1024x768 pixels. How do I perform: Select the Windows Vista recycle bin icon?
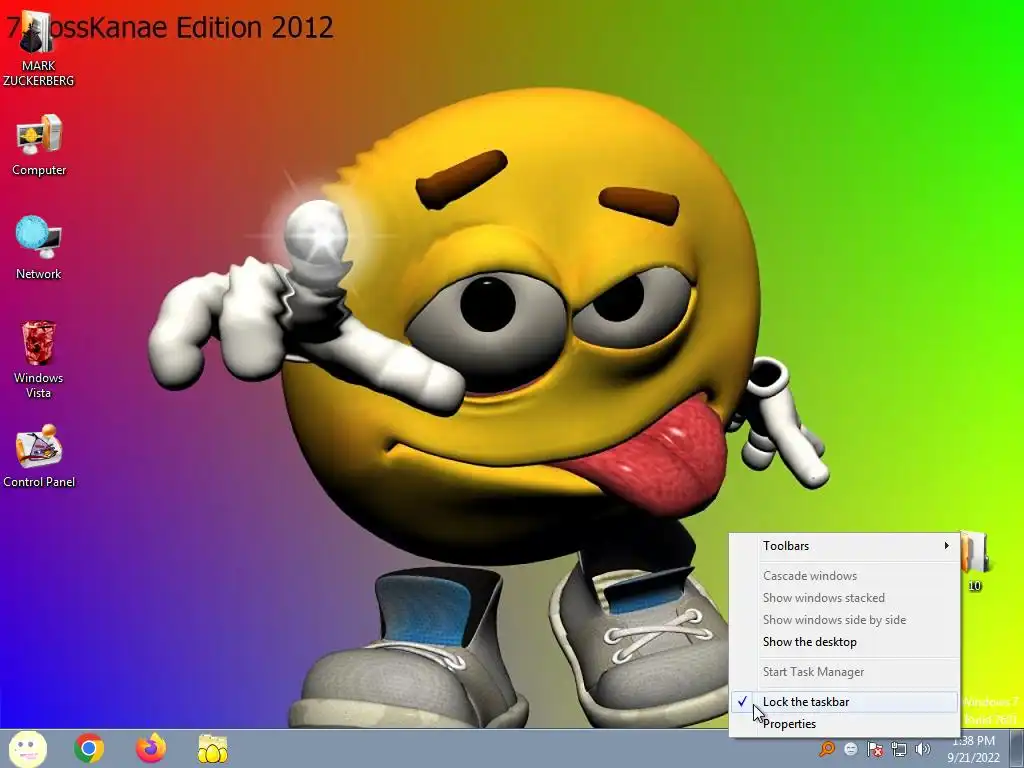[39, 359]
